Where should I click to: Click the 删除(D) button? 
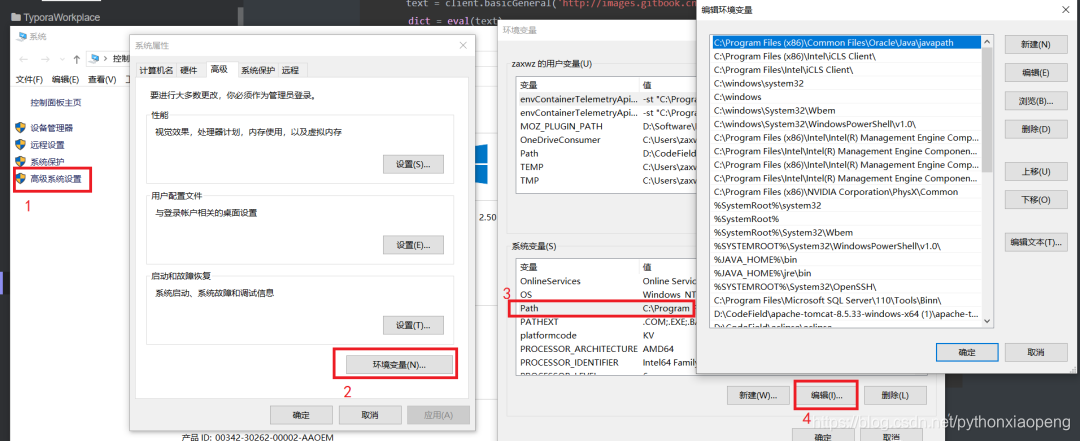1035,129
